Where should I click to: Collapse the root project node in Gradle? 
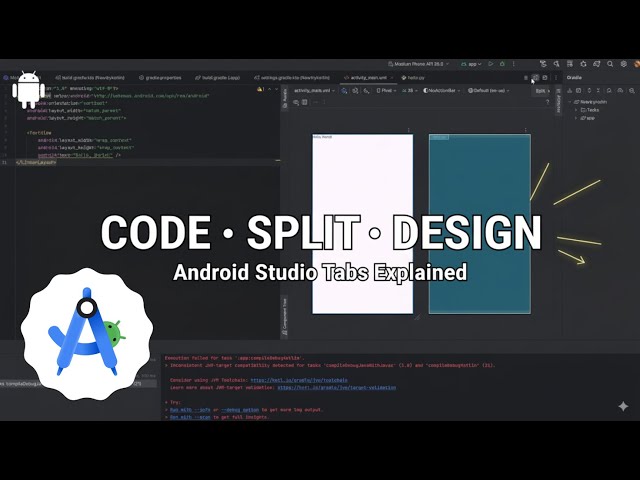[570, 102]
